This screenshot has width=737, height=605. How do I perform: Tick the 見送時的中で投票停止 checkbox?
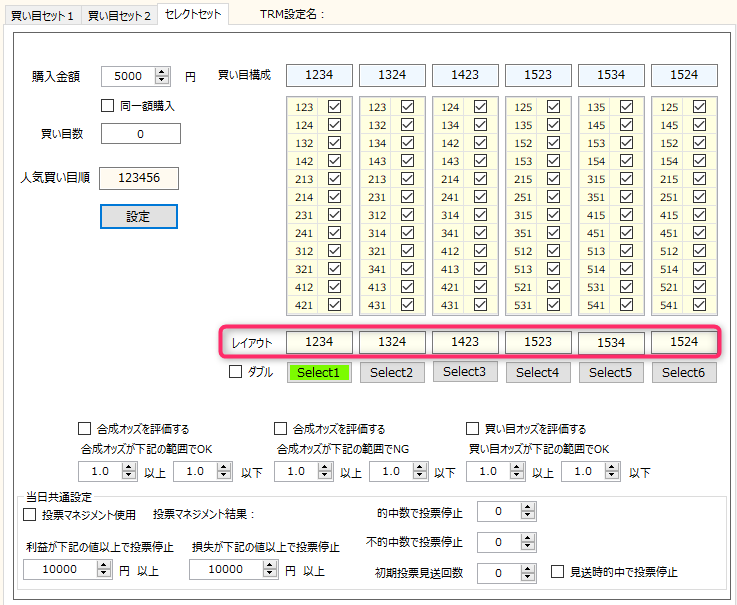point(559,573)
